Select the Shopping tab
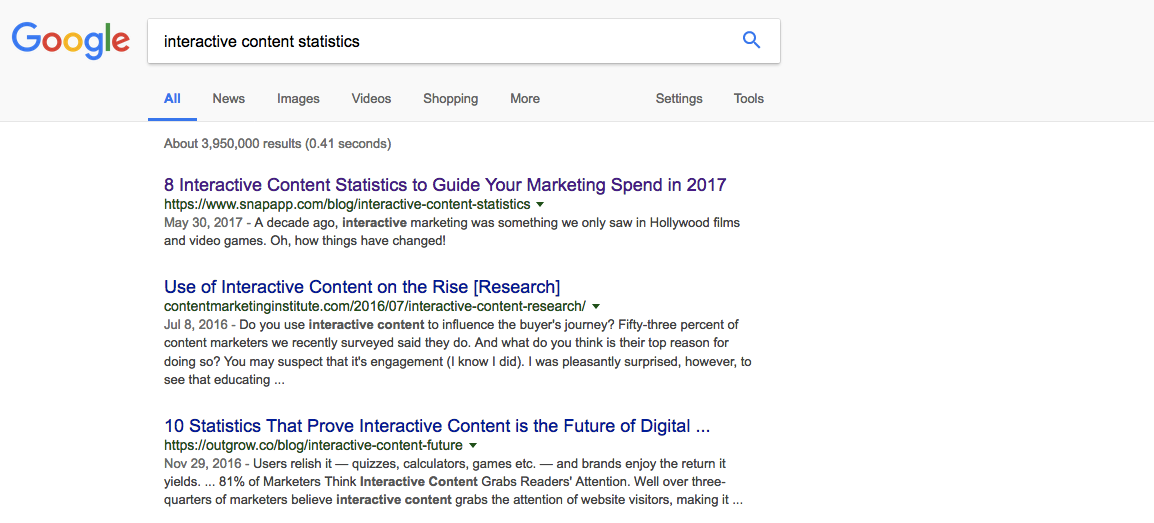Screen dimensions: 1154x523 pos(450,99)
